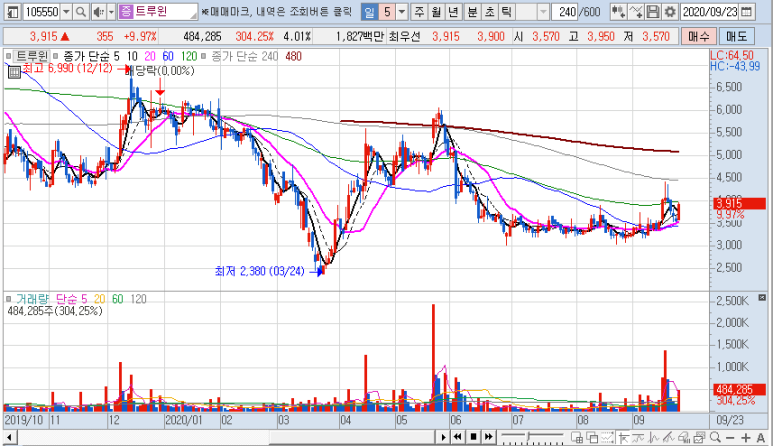Switch to tick period 틱
This screenshot has width=773, height=446.
(x=506, y=11)
